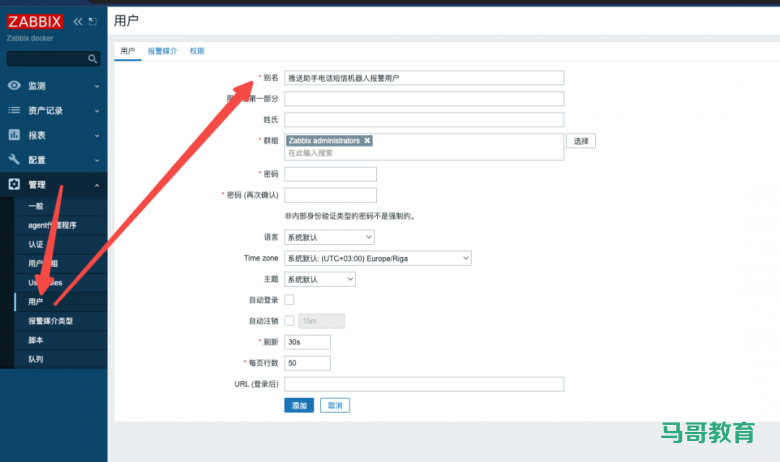Open the 语言 language dropdown
The image size is (780, 462).
pos(329,237)
